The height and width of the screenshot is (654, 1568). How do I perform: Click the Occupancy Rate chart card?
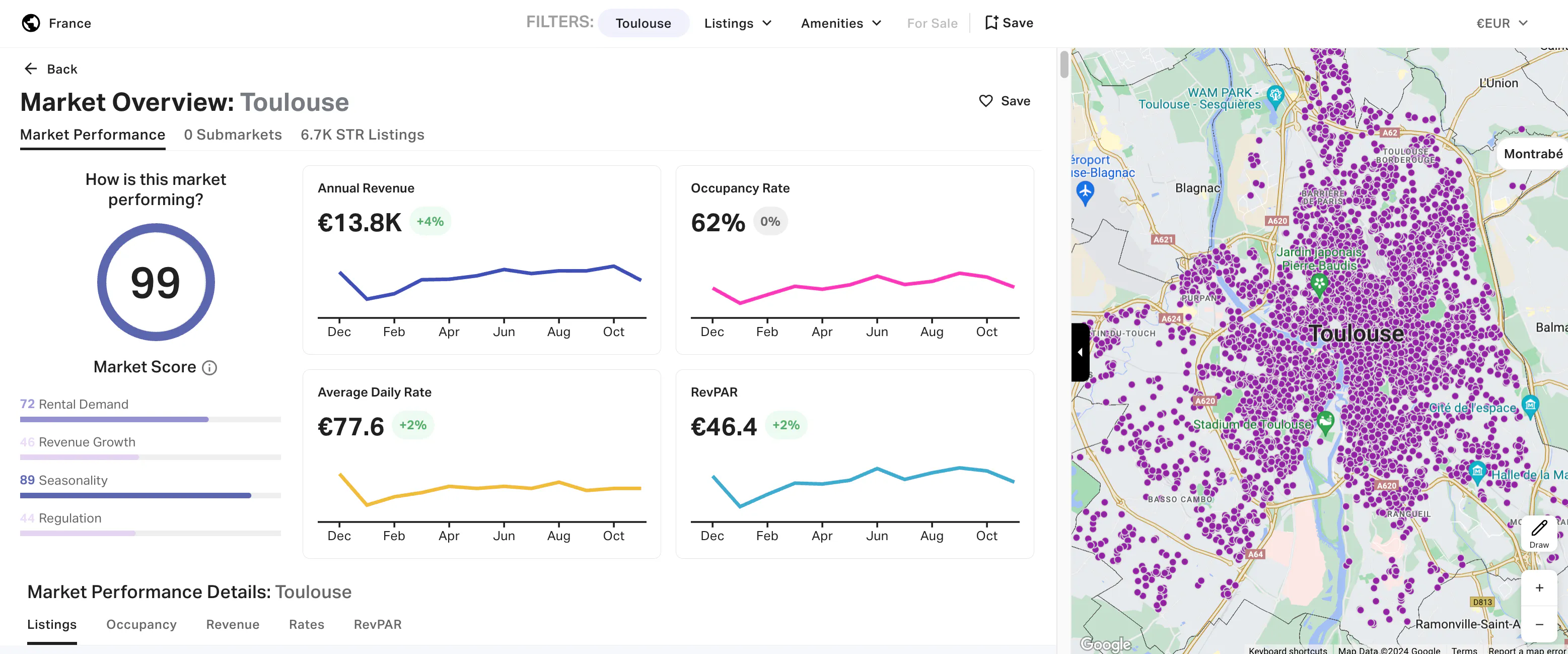click(854, 260)
